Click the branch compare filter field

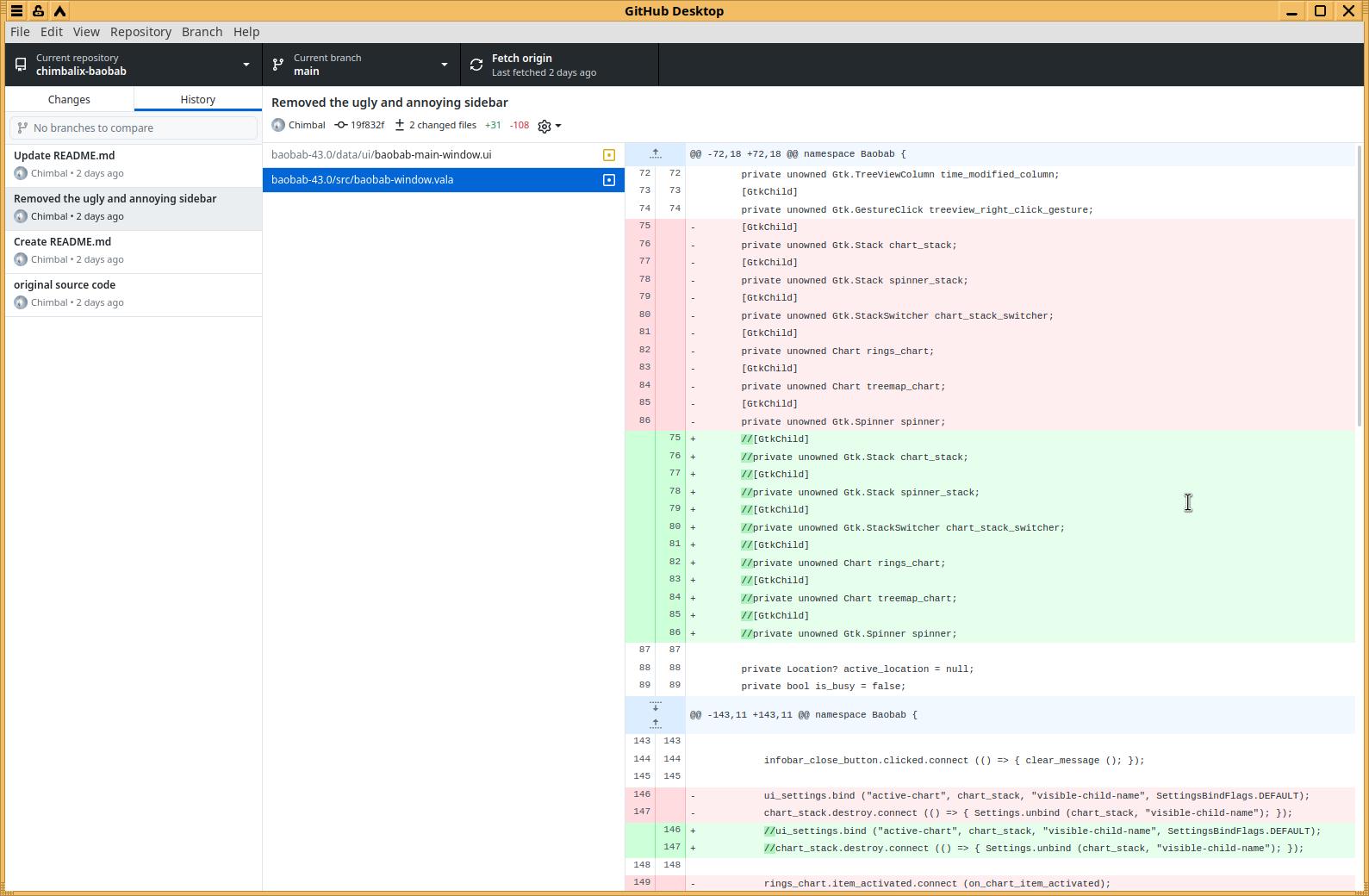pyautogui.click(x=134, y=128)
